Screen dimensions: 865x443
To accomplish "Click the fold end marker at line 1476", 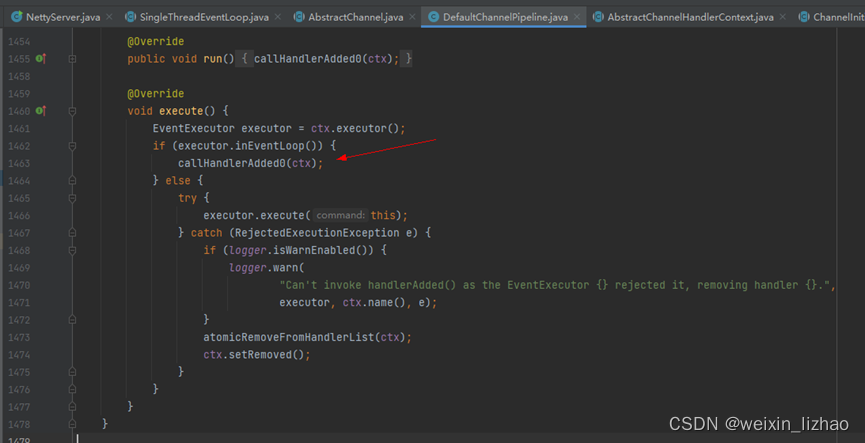I will 72,389.
